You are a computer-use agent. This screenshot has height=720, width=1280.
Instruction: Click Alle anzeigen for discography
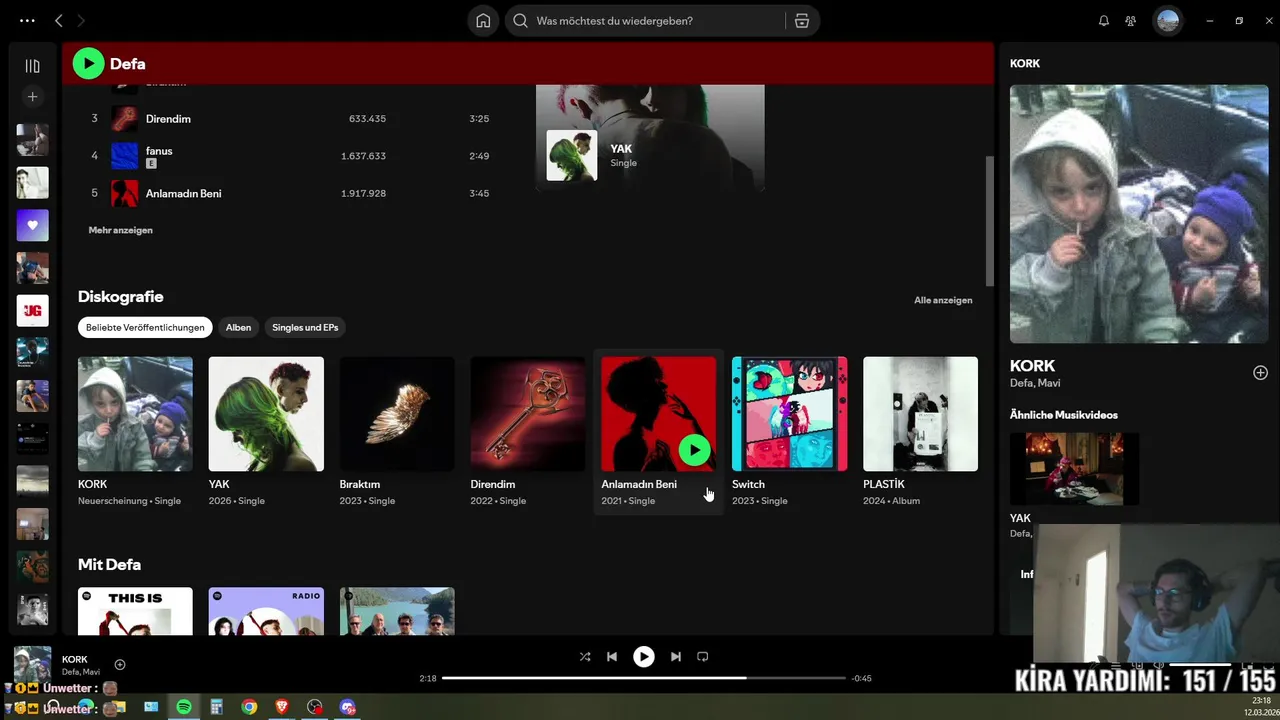point(943,300)
